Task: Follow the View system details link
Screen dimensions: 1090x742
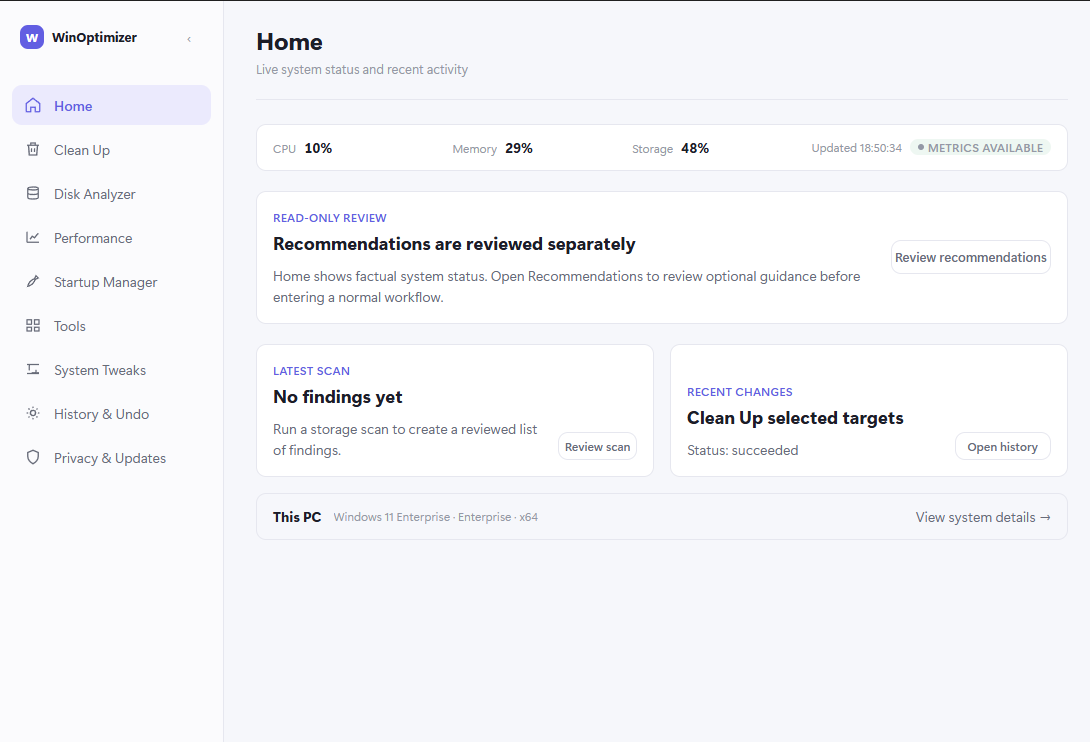Action: tap(983, 517)
